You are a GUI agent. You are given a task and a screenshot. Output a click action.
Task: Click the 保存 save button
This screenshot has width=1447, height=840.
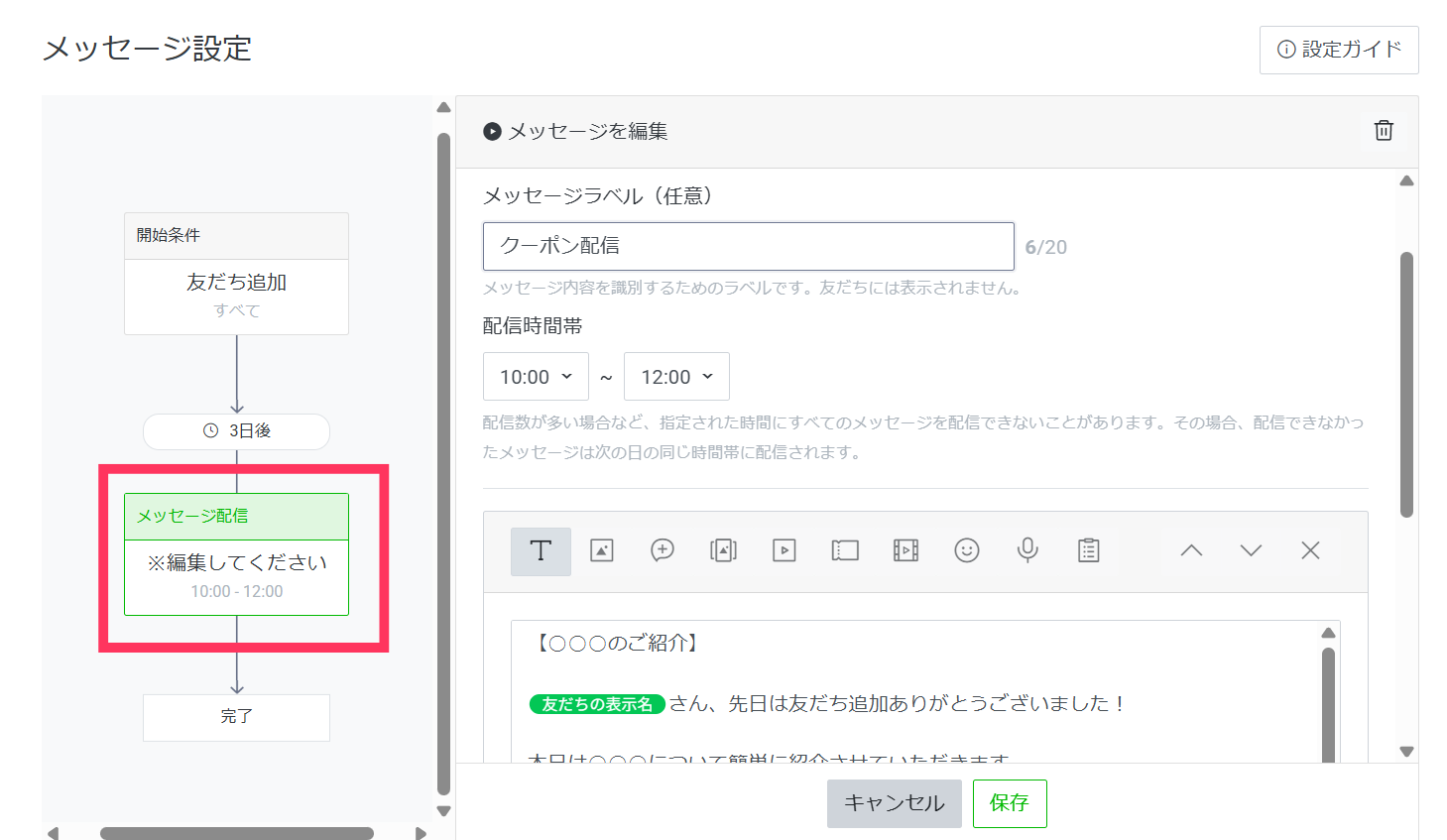1009,803
